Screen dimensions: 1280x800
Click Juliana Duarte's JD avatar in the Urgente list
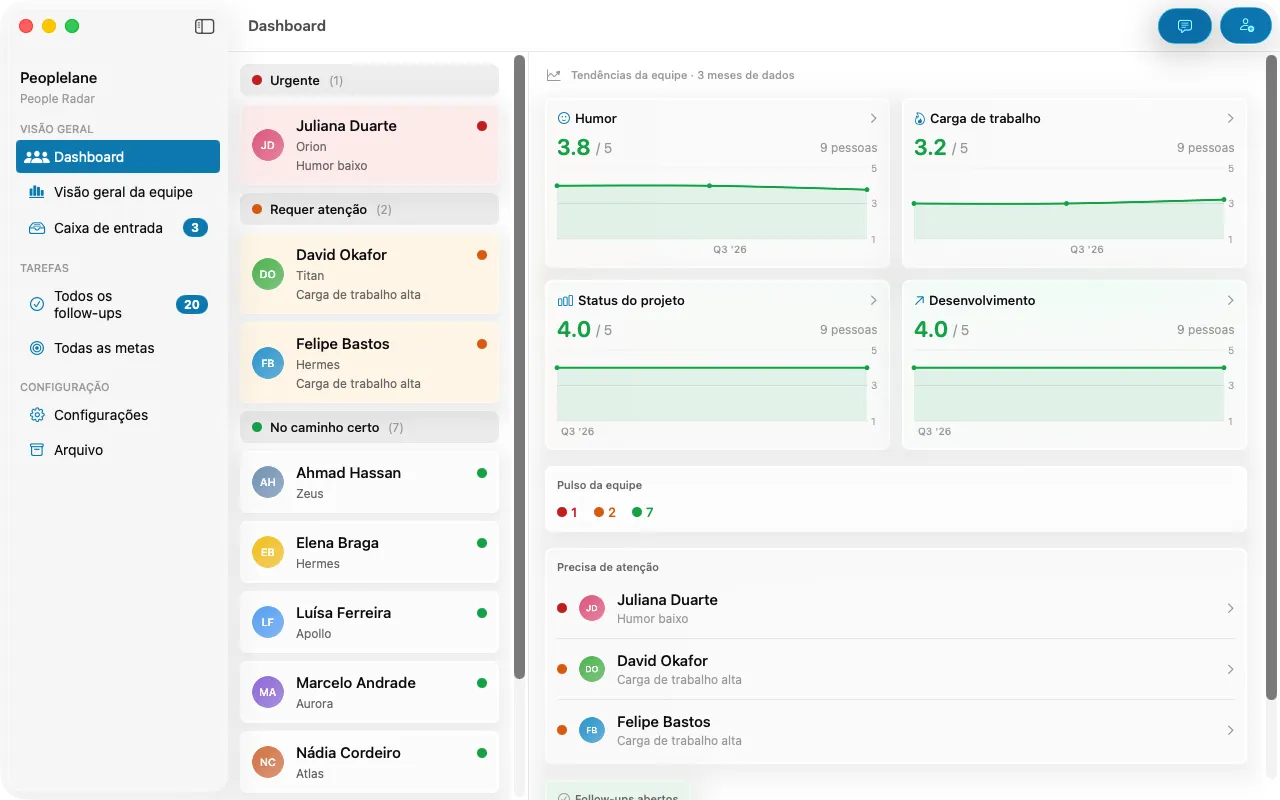point(268,145)
